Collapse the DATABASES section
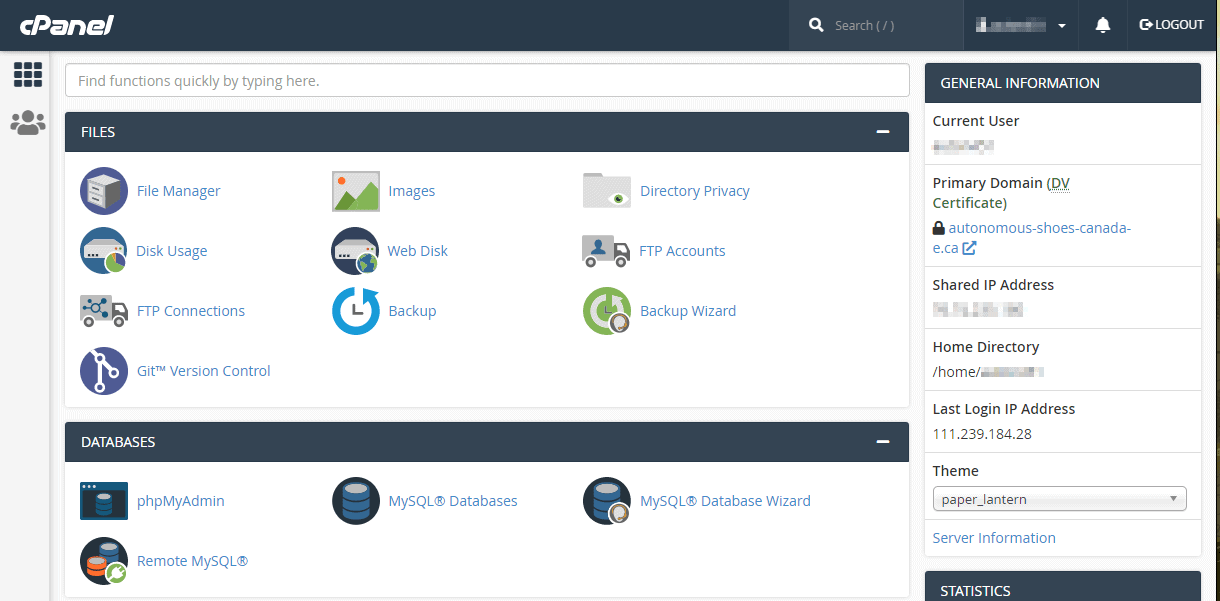The image size is (1220, 601). (881, 441)
